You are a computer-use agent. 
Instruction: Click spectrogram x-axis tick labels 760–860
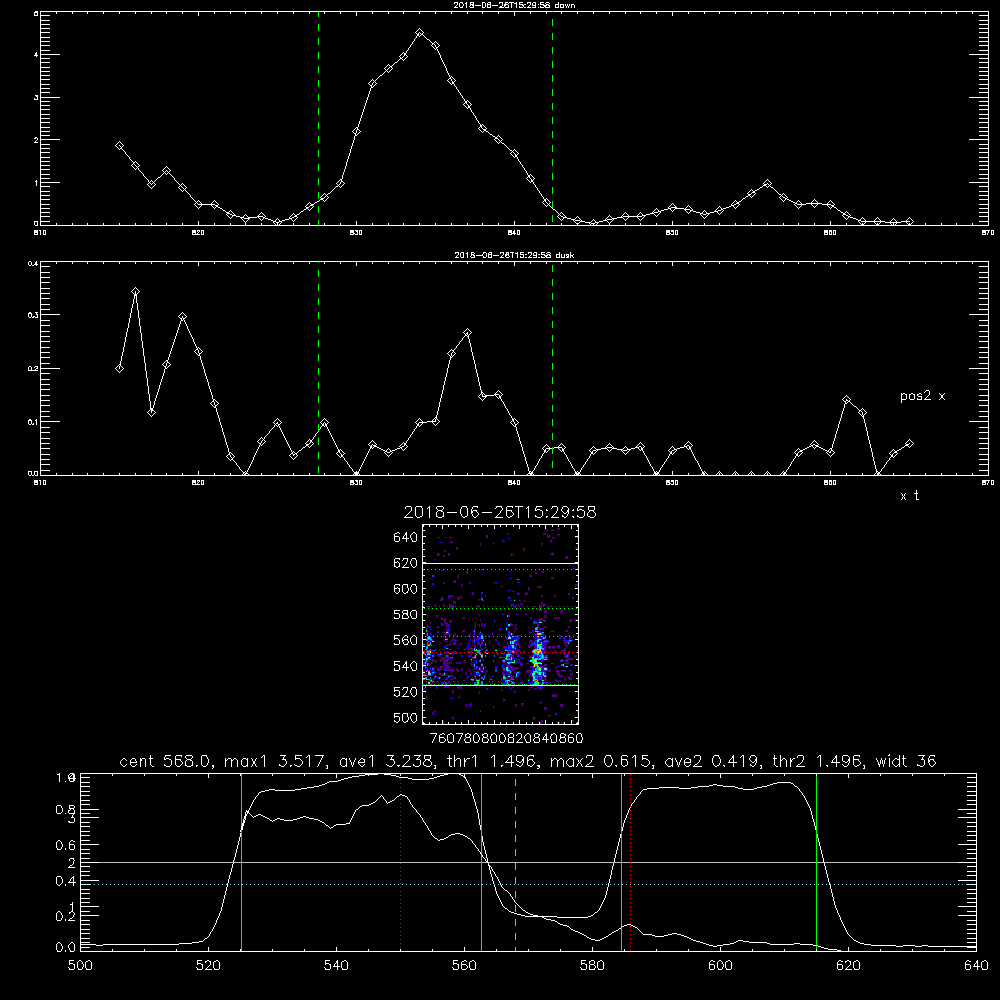coord(506,738)
